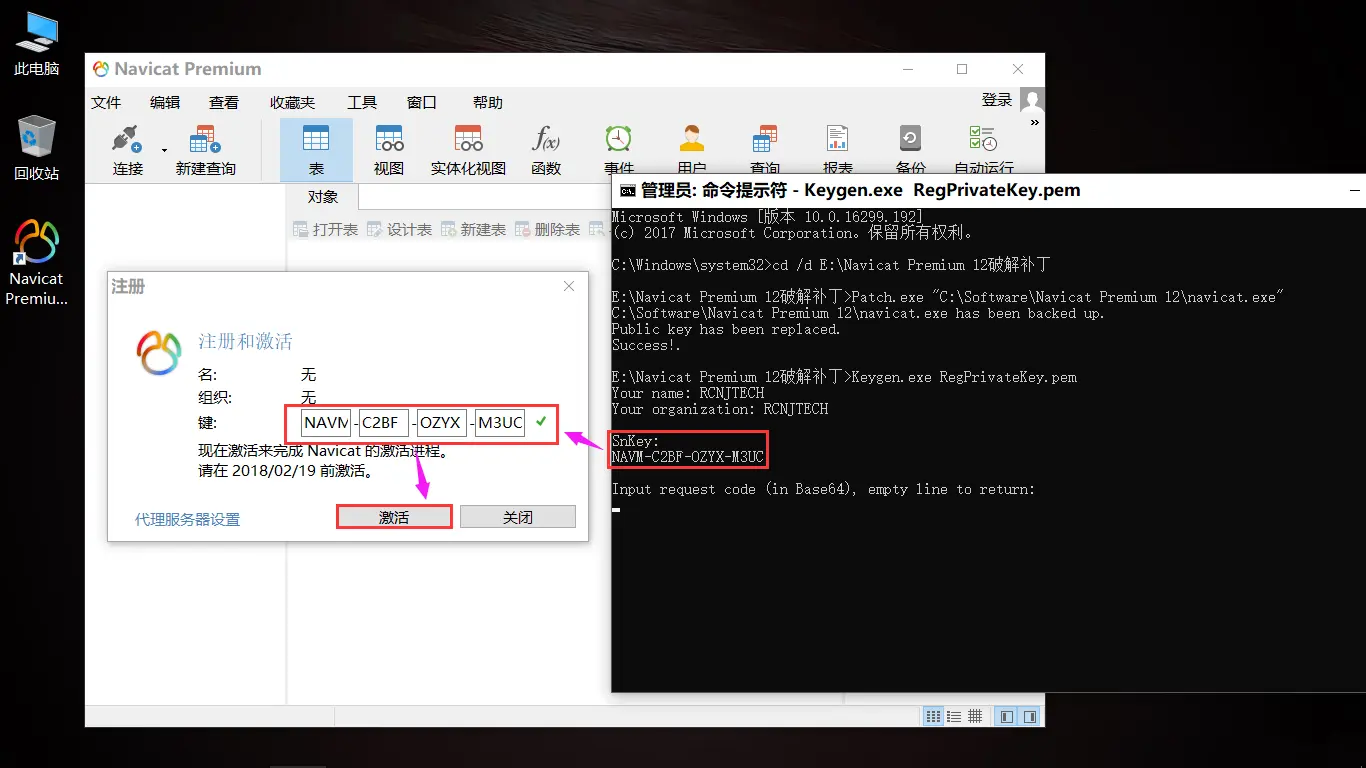Open the 文件 menu
Screen dimensions: 1366x768
click(x=106, y=102)
